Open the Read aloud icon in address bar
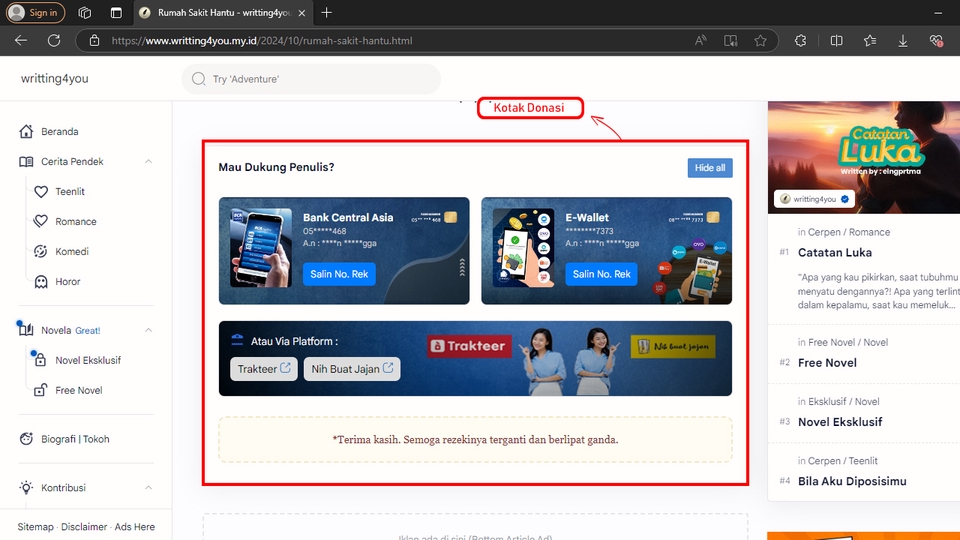960x540 pixels. pyautogui.click(x=700, y=40)
